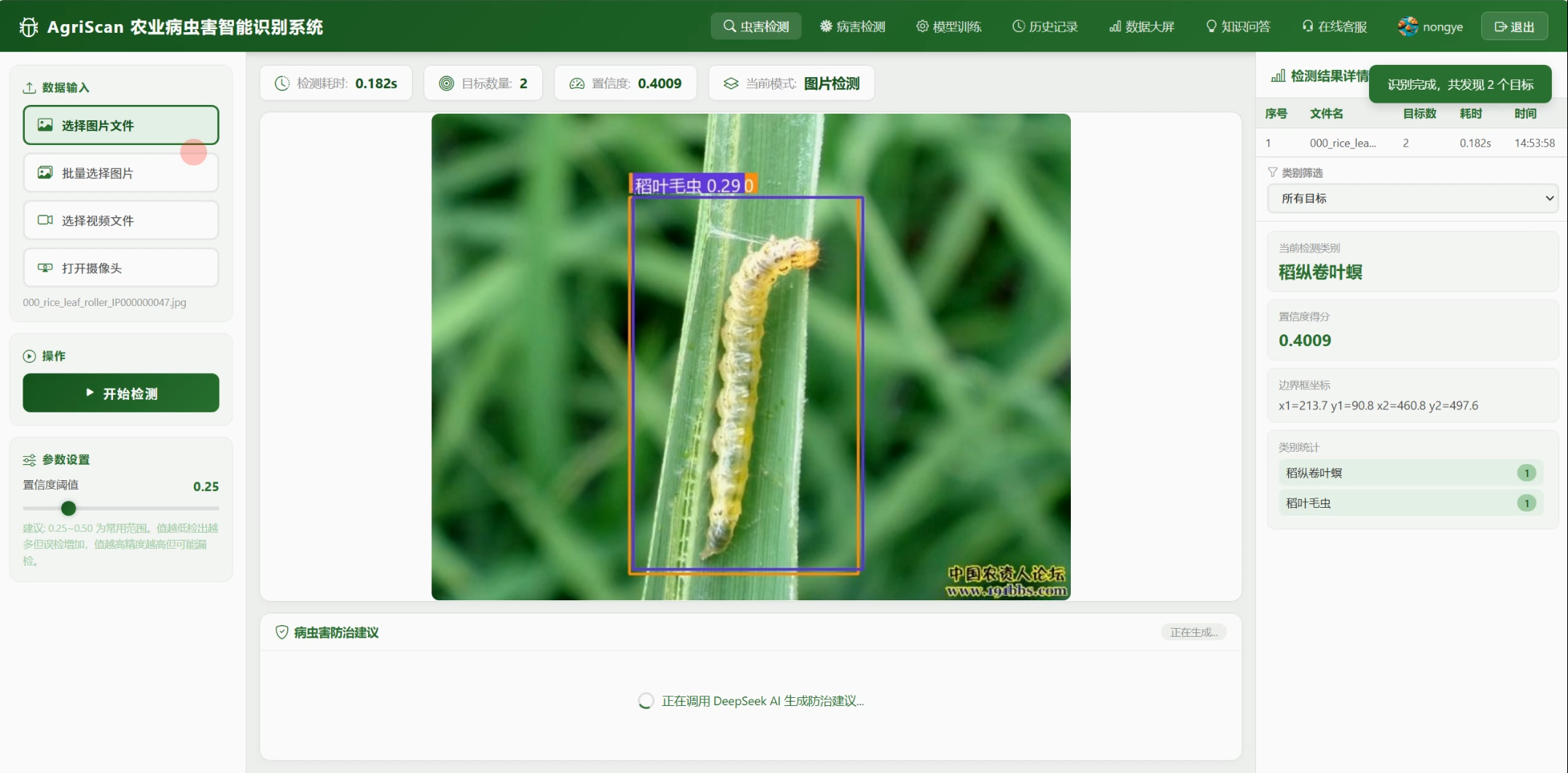Click the detected rice pest image
The width and height of the screenshot is (1568, 773).
click(x=751, y=357)
